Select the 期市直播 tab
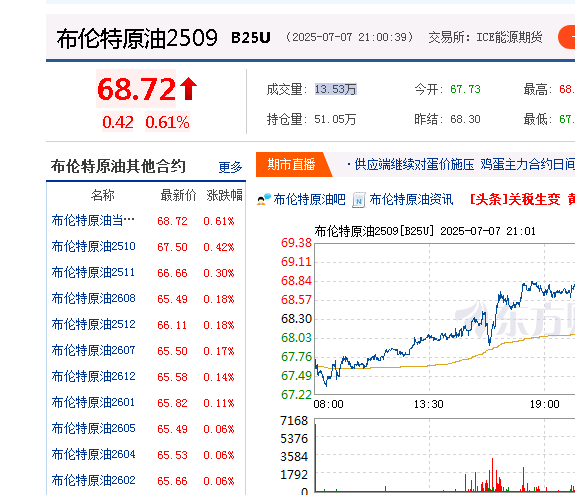The image size is (575, 495). [292, 164]
